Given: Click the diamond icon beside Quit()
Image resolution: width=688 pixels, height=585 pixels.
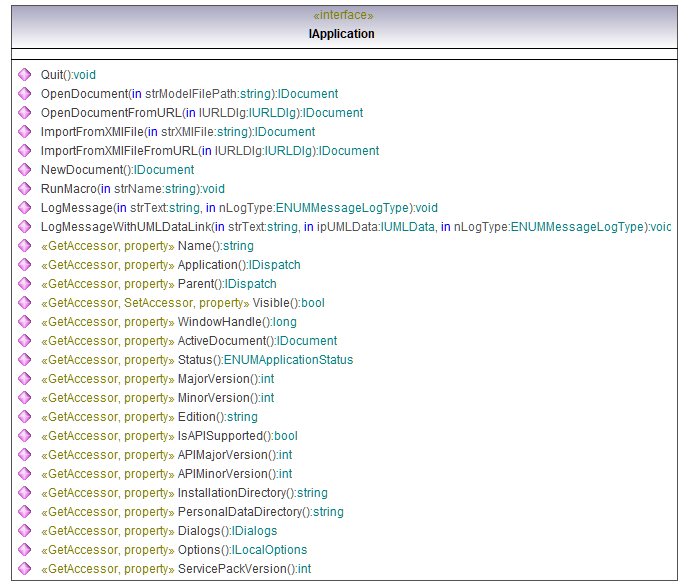Looking at the screenshot, I should (x=24, y=75).
